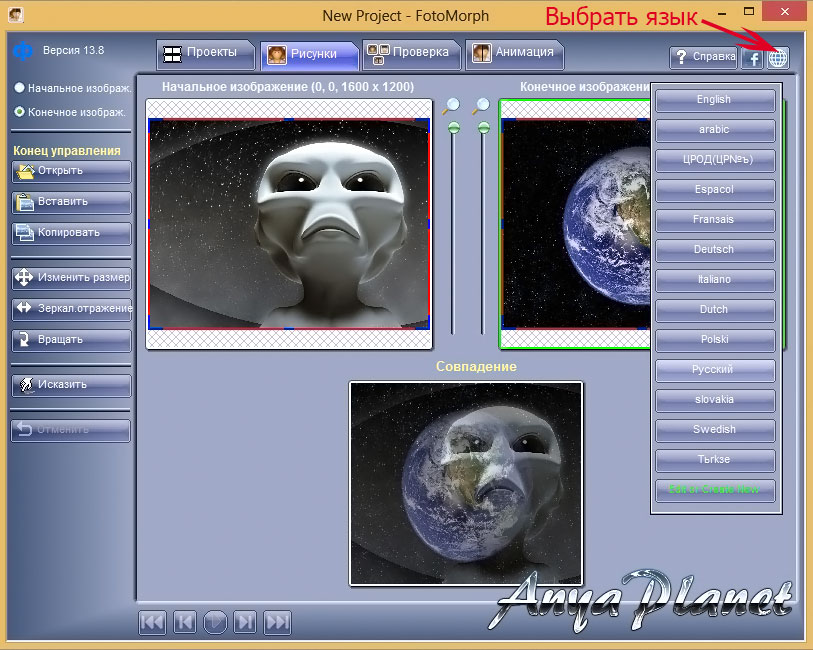Jump to first frame with rewind button
Image resolution: width=813 pixels, height=650 pixels.
152,622
